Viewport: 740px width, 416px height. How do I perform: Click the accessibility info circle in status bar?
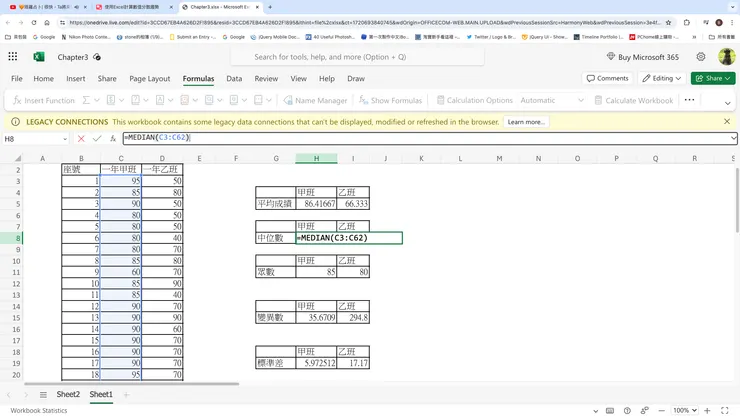[627, 410]
